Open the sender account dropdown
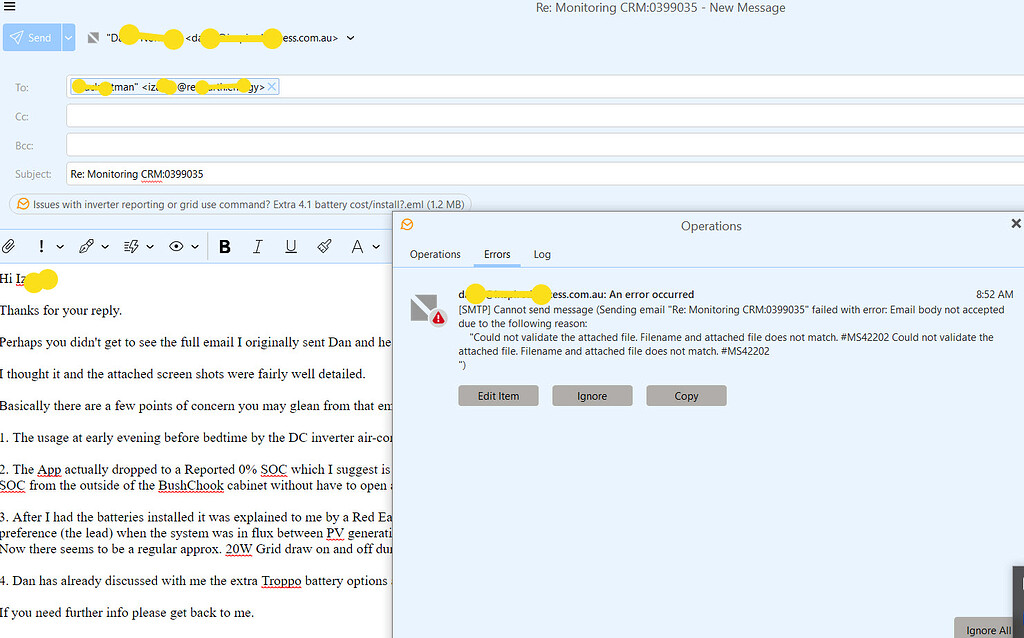The height and width of the screenshot is (638, 1024). [351, 38]
